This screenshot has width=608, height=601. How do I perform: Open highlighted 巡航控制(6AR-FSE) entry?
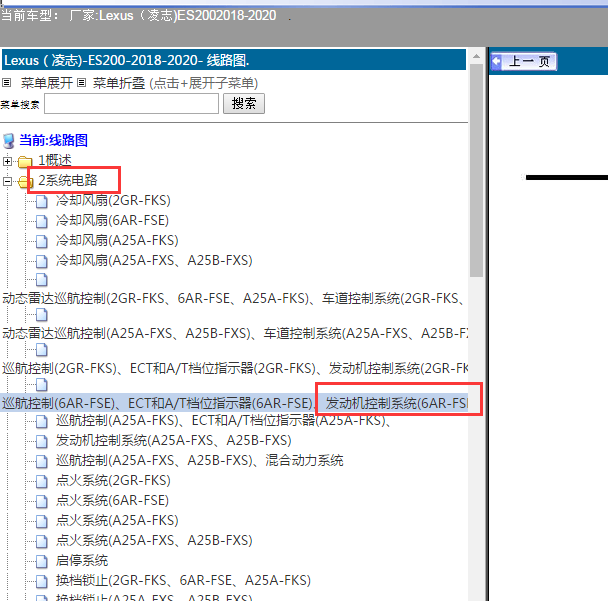(x=234, y=403)
